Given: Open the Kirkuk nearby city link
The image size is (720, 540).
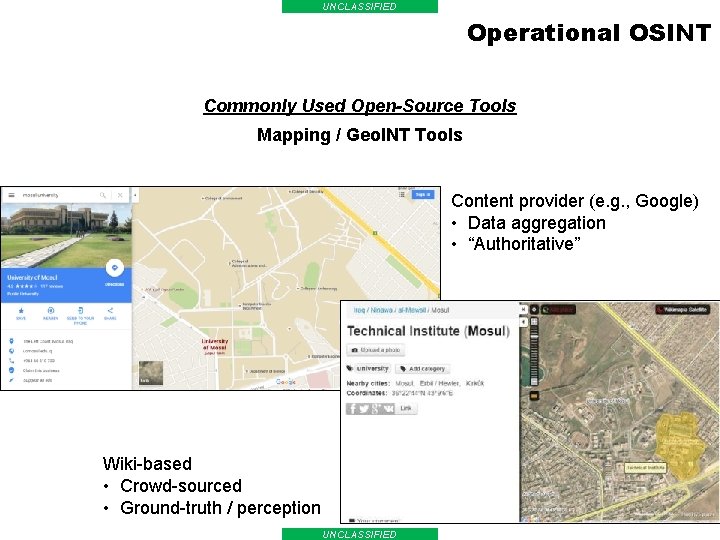Looking at the screenshot, I should 475,383.
